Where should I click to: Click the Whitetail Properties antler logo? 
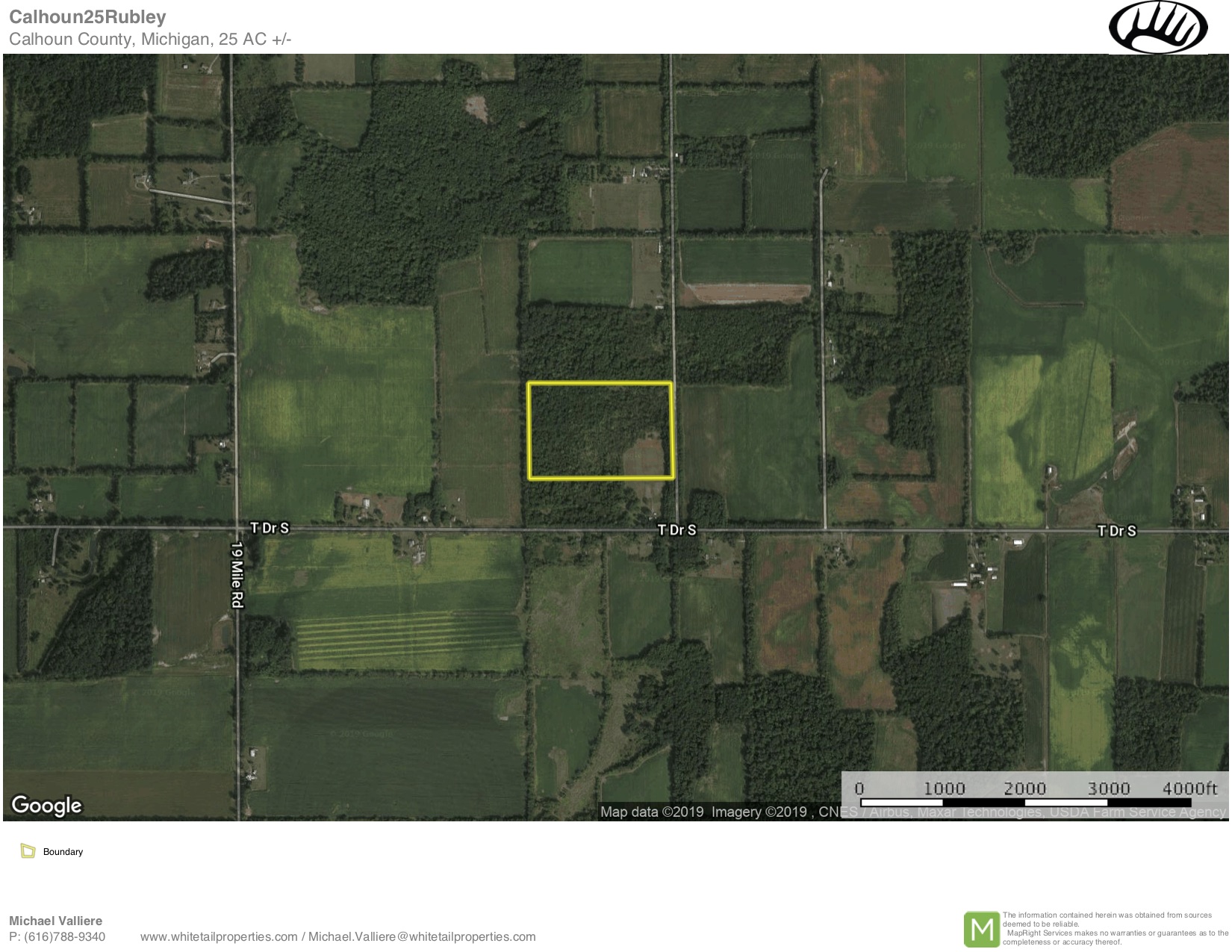pos(1157,28)
